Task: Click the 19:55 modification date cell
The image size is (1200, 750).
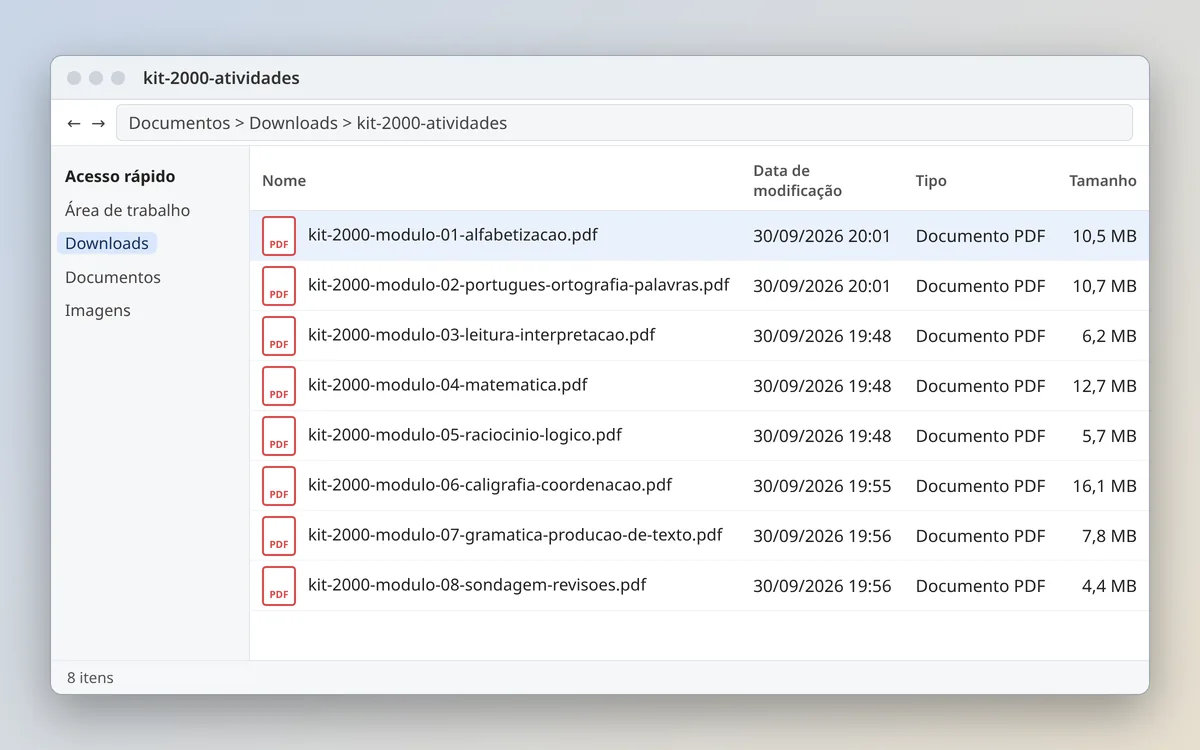Action: point(822,486)
